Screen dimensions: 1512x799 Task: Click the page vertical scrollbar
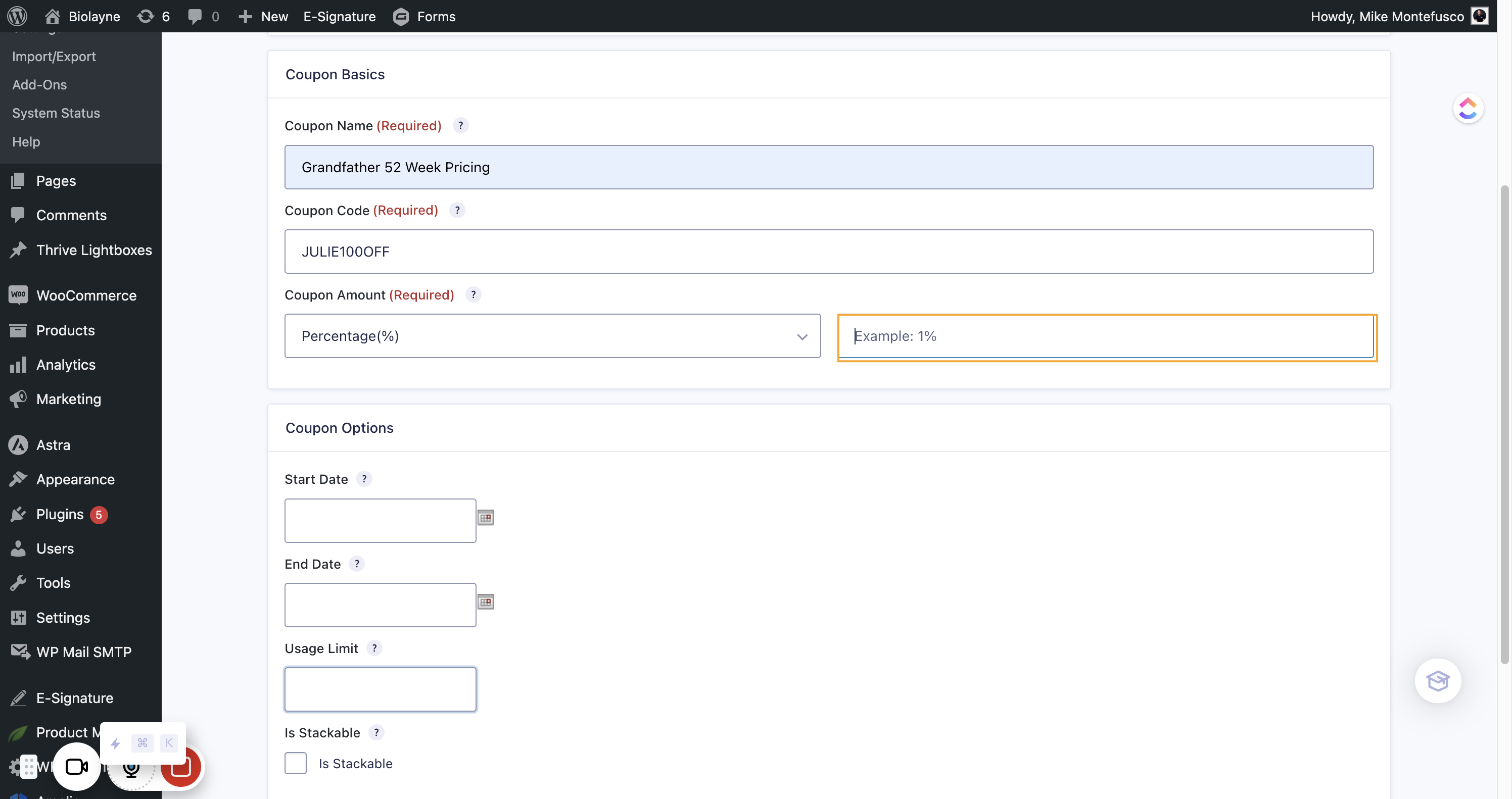1504,422
